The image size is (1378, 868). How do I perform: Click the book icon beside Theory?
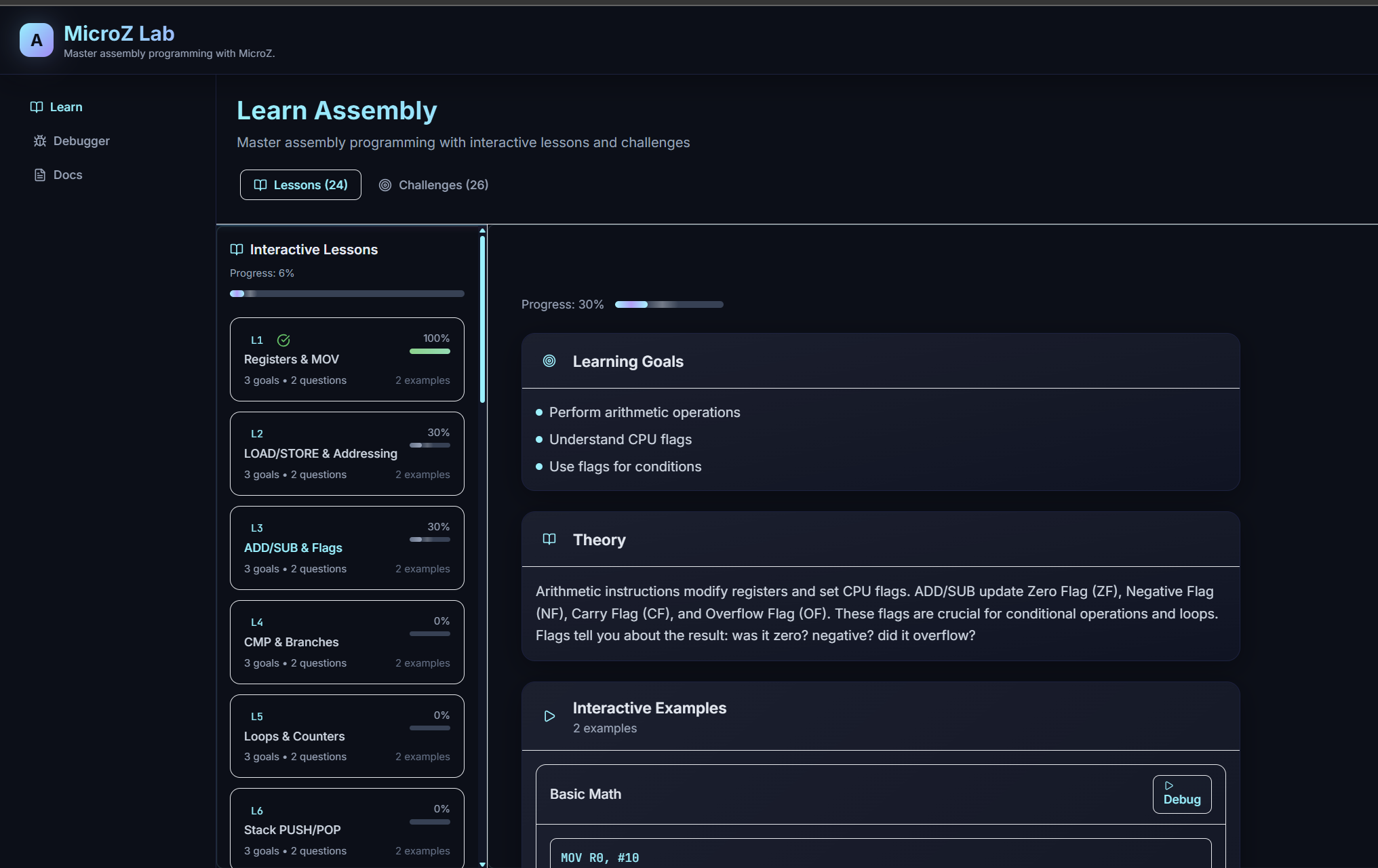click(x=549, y=540)
